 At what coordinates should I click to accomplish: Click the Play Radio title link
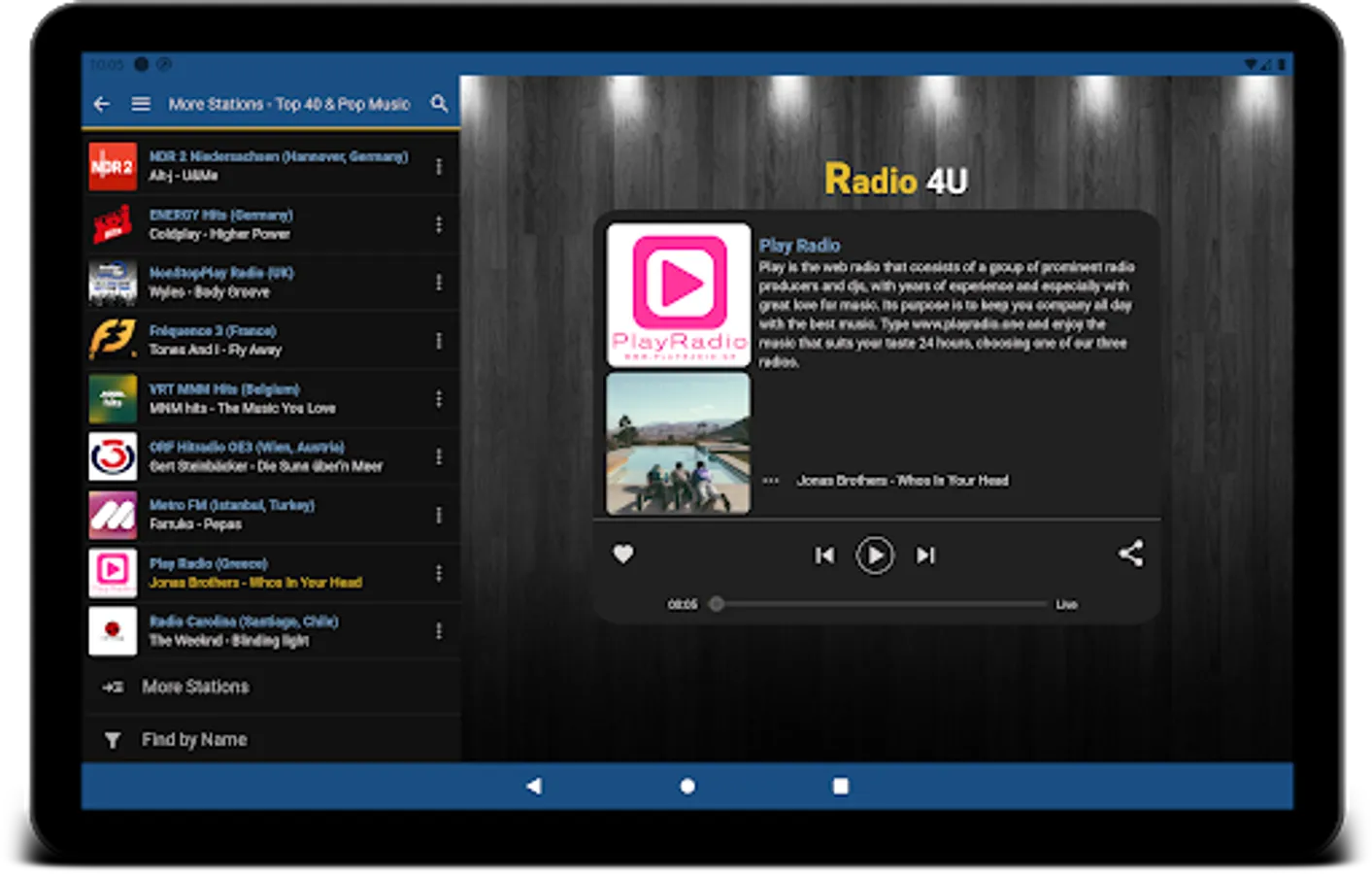click(799, 246)
